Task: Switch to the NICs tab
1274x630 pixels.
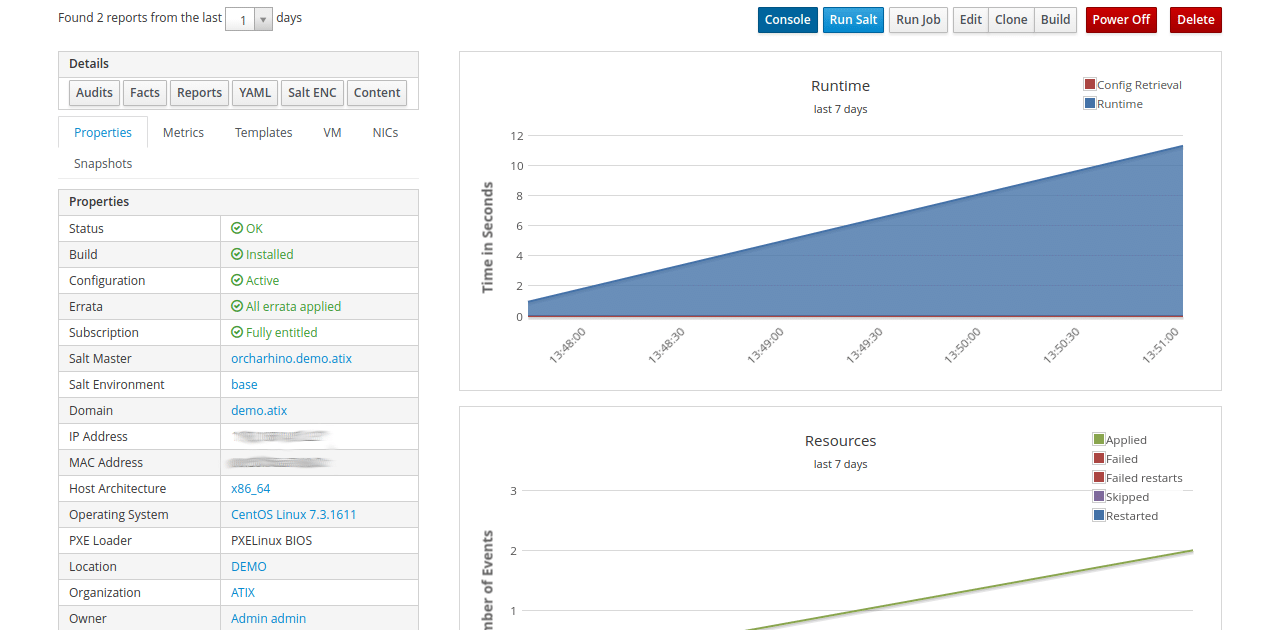Action: pyautogui.click(x=385, y=132)
